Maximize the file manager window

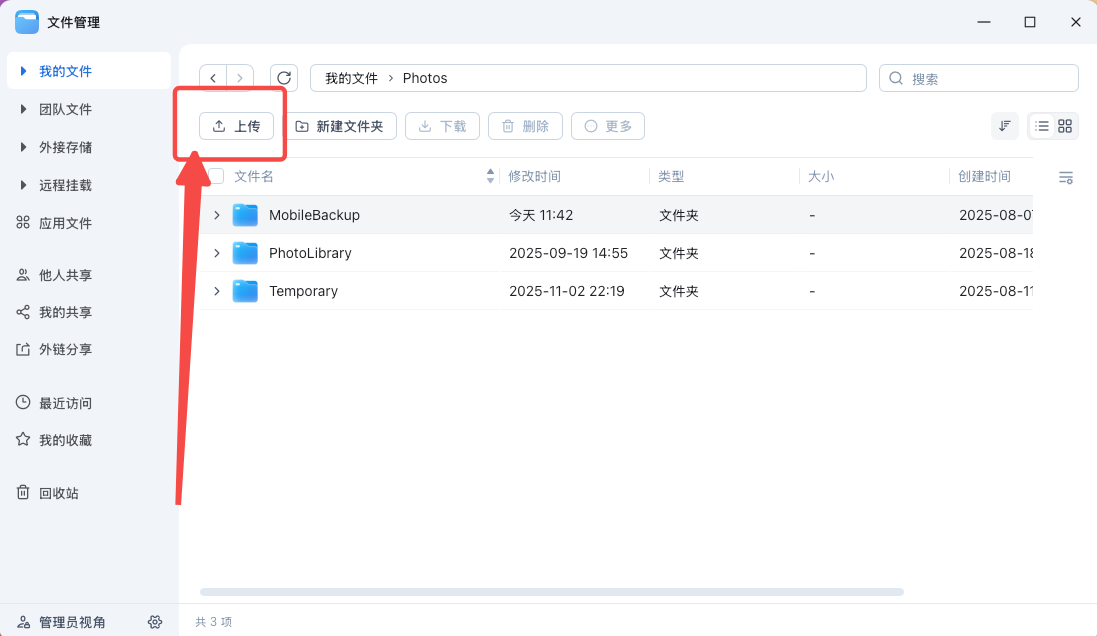[1030, 22]
